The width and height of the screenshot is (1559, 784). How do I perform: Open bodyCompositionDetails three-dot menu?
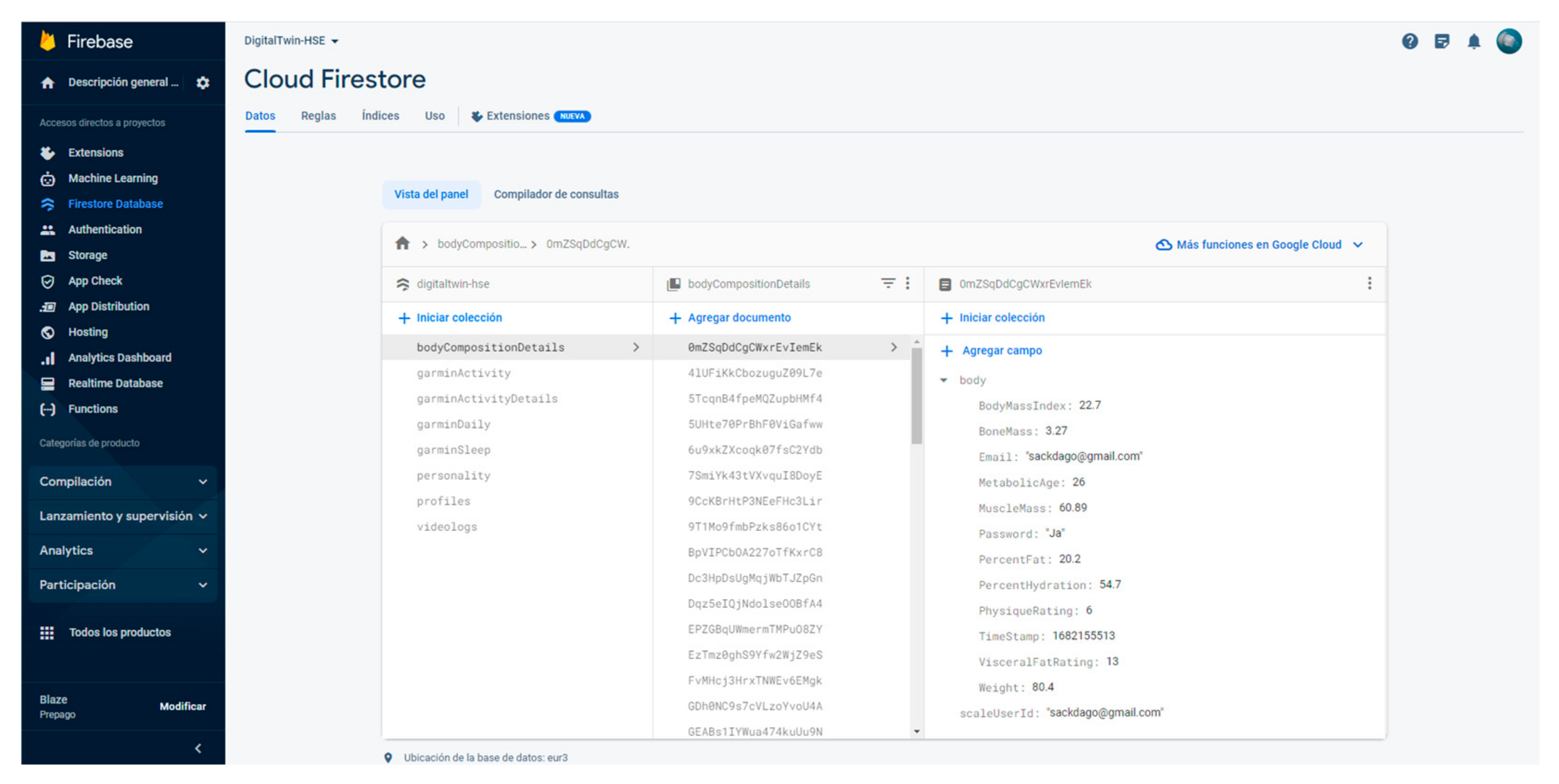coord(907,283)
